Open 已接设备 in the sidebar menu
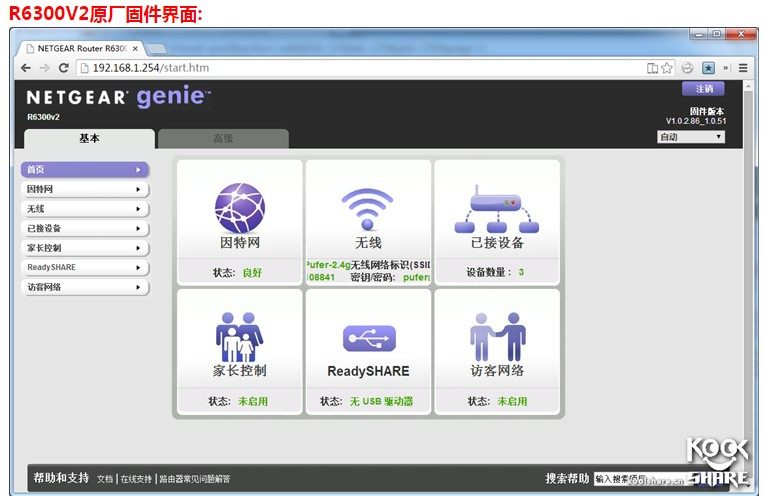 coord(85,228)
